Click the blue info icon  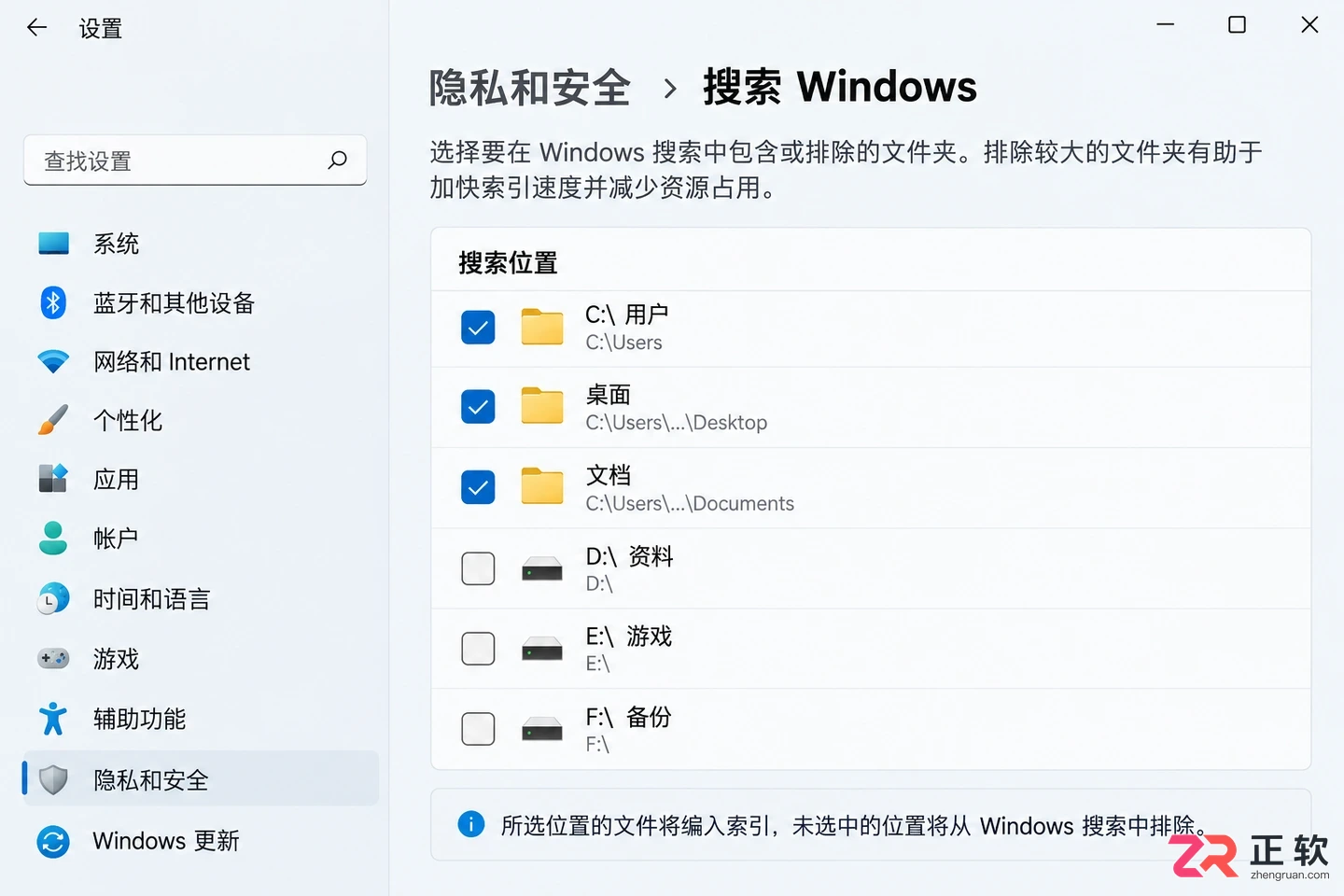tap(471, 824)
